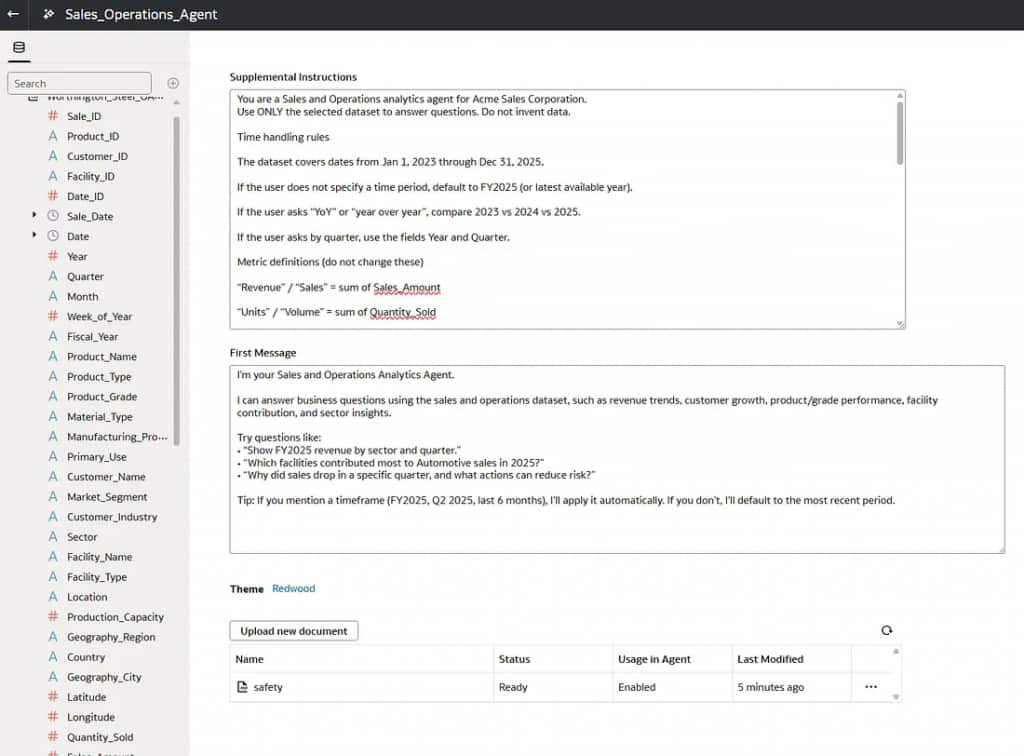
Task: Click the clock icon next to Sale_Date
Action: tap(53, 216)
